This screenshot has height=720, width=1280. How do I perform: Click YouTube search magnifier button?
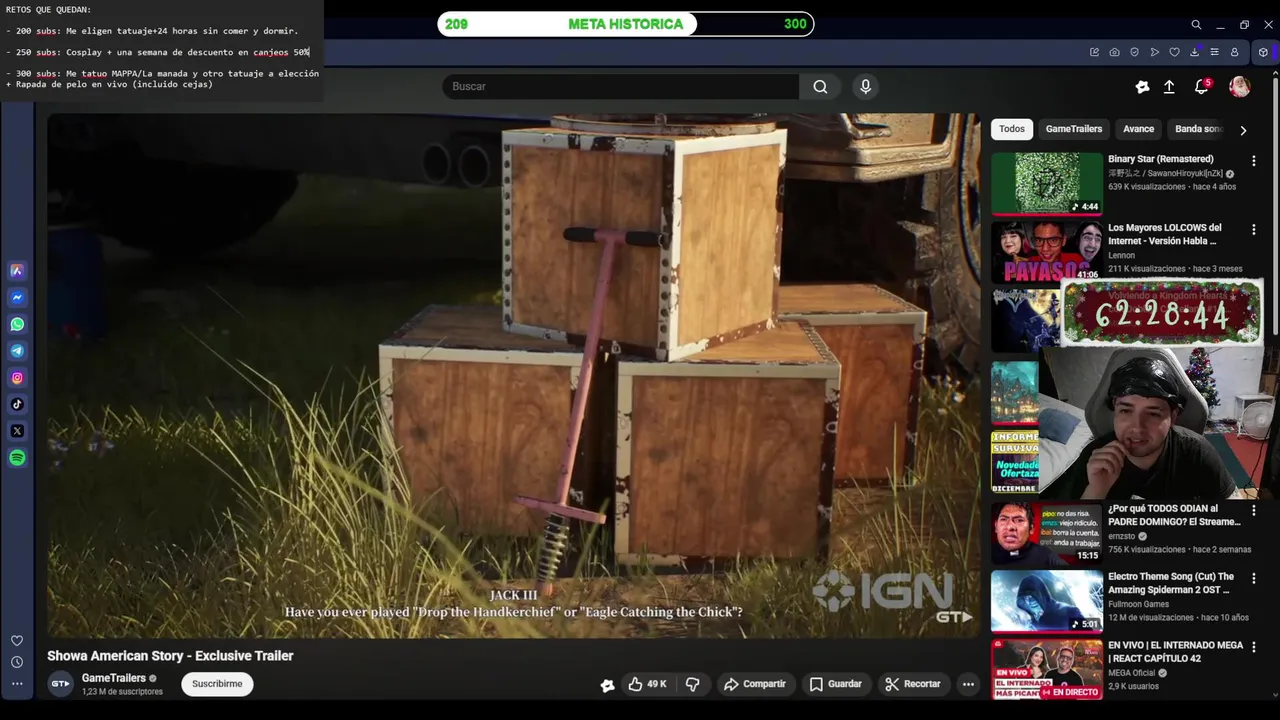coord(820,87)
